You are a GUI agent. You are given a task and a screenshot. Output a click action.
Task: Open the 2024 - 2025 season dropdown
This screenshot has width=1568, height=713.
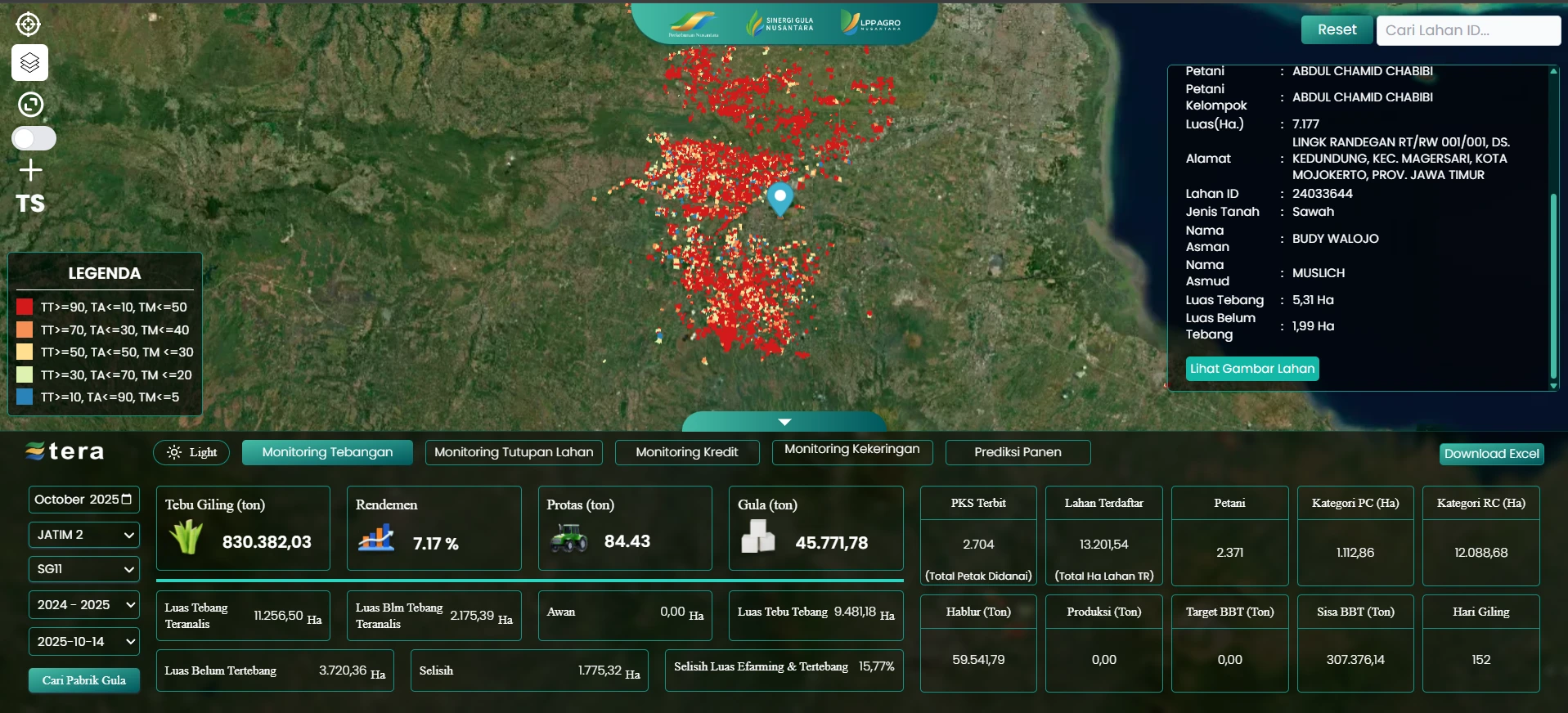pyautogui.click(x=84, y=605)
